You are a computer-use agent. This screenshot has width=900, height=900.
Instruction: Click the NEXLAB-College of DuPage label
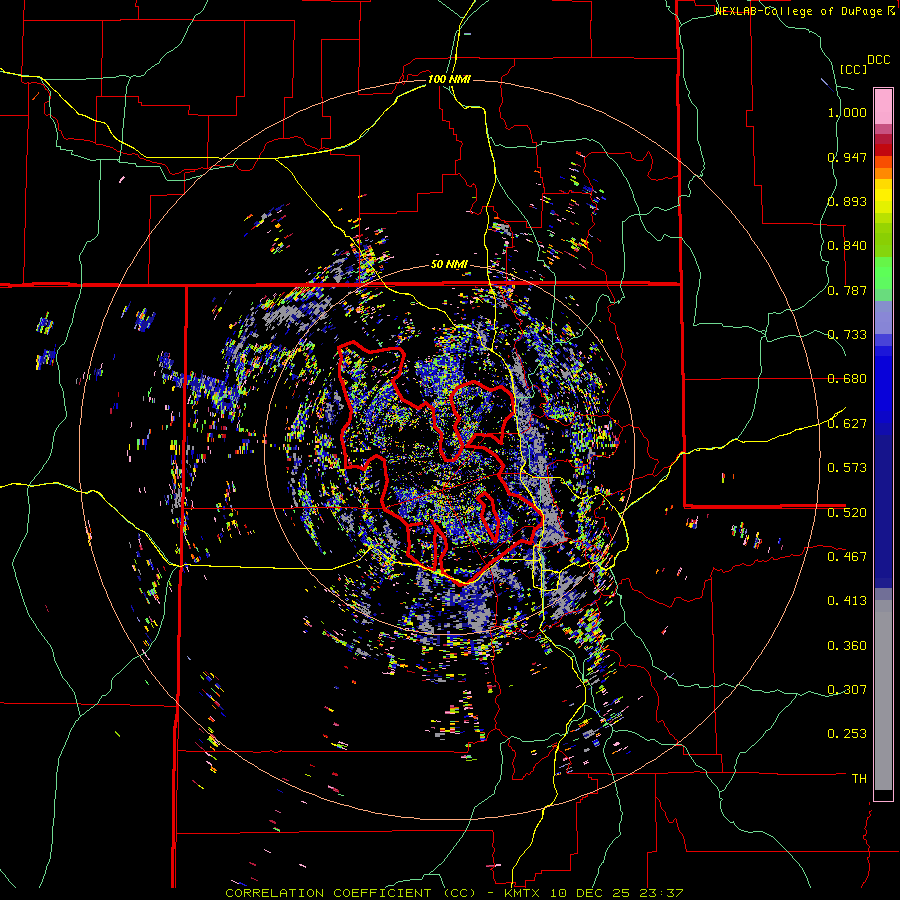coord(799,11)
